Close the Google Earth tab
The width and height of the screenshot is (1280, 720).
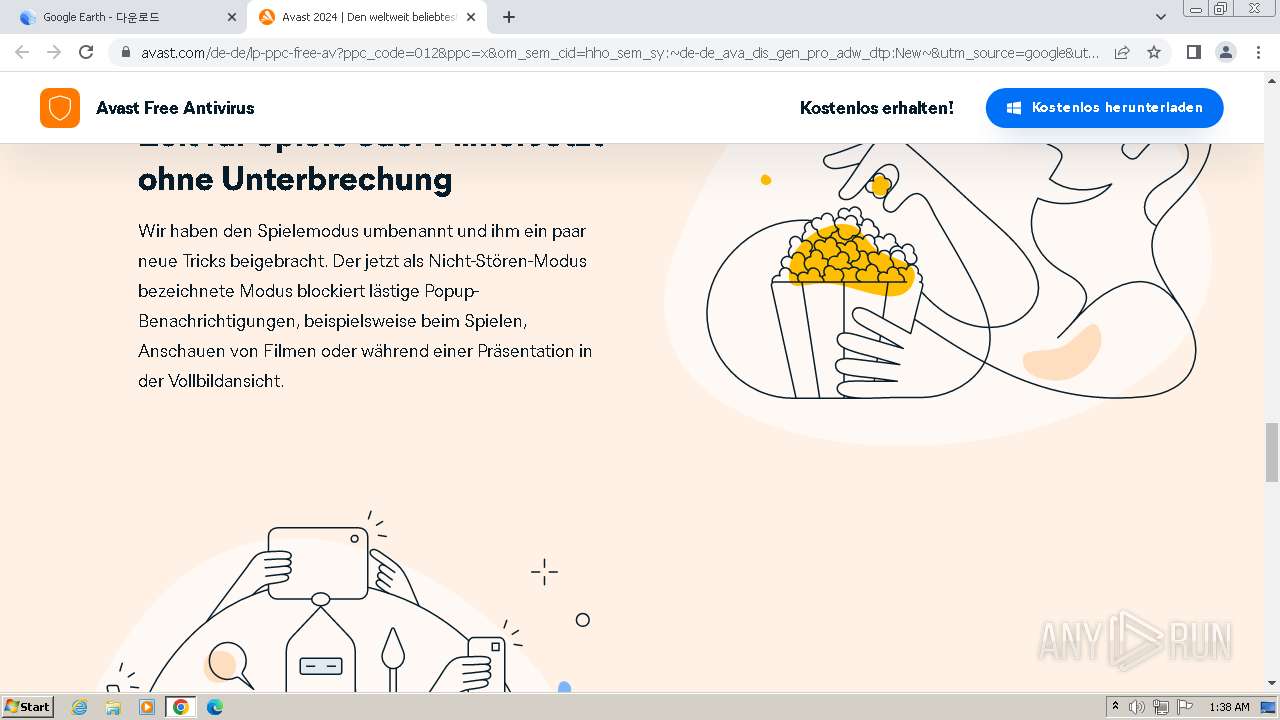pyautogui.click(x=232, y=17)
